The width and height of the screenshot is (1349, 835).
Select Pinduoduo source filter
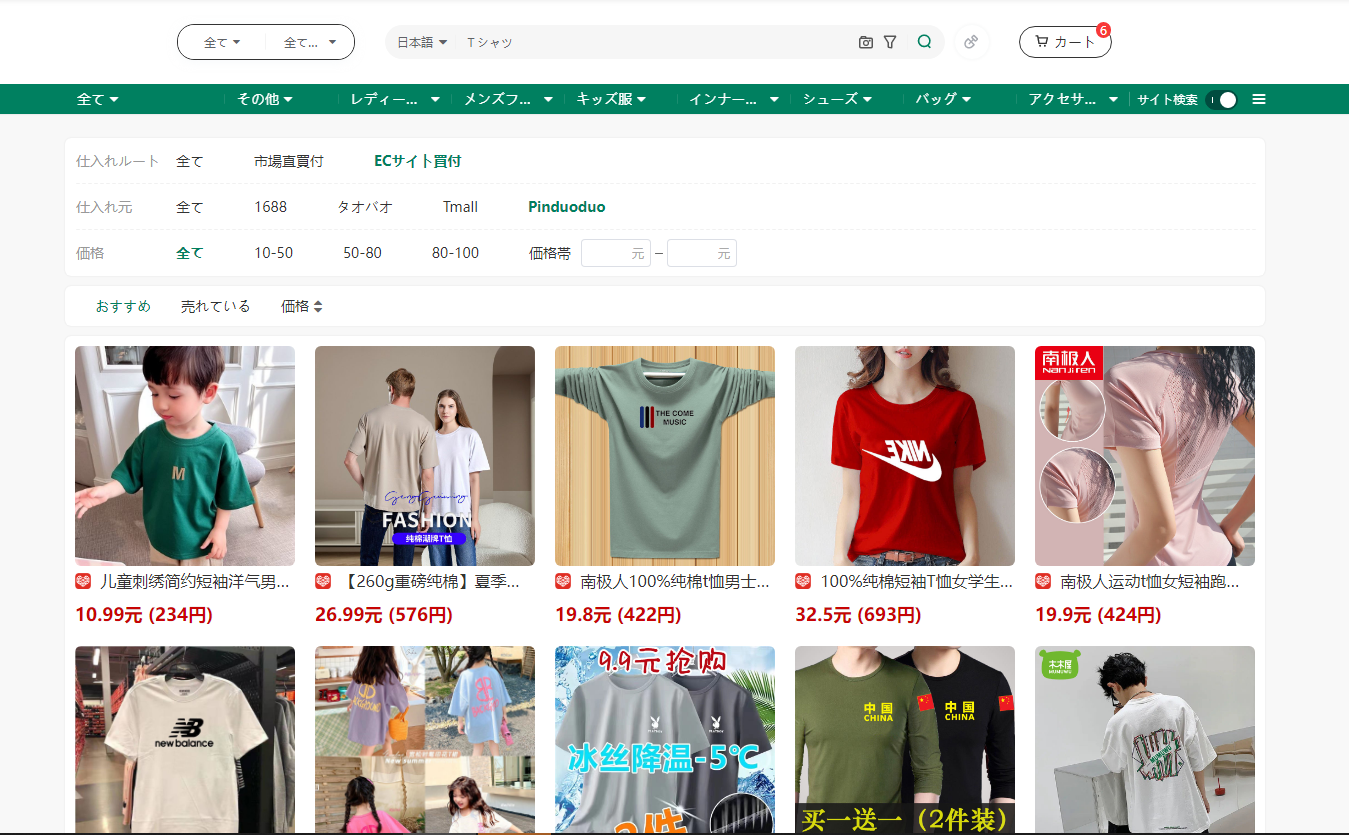click(567, 207)
